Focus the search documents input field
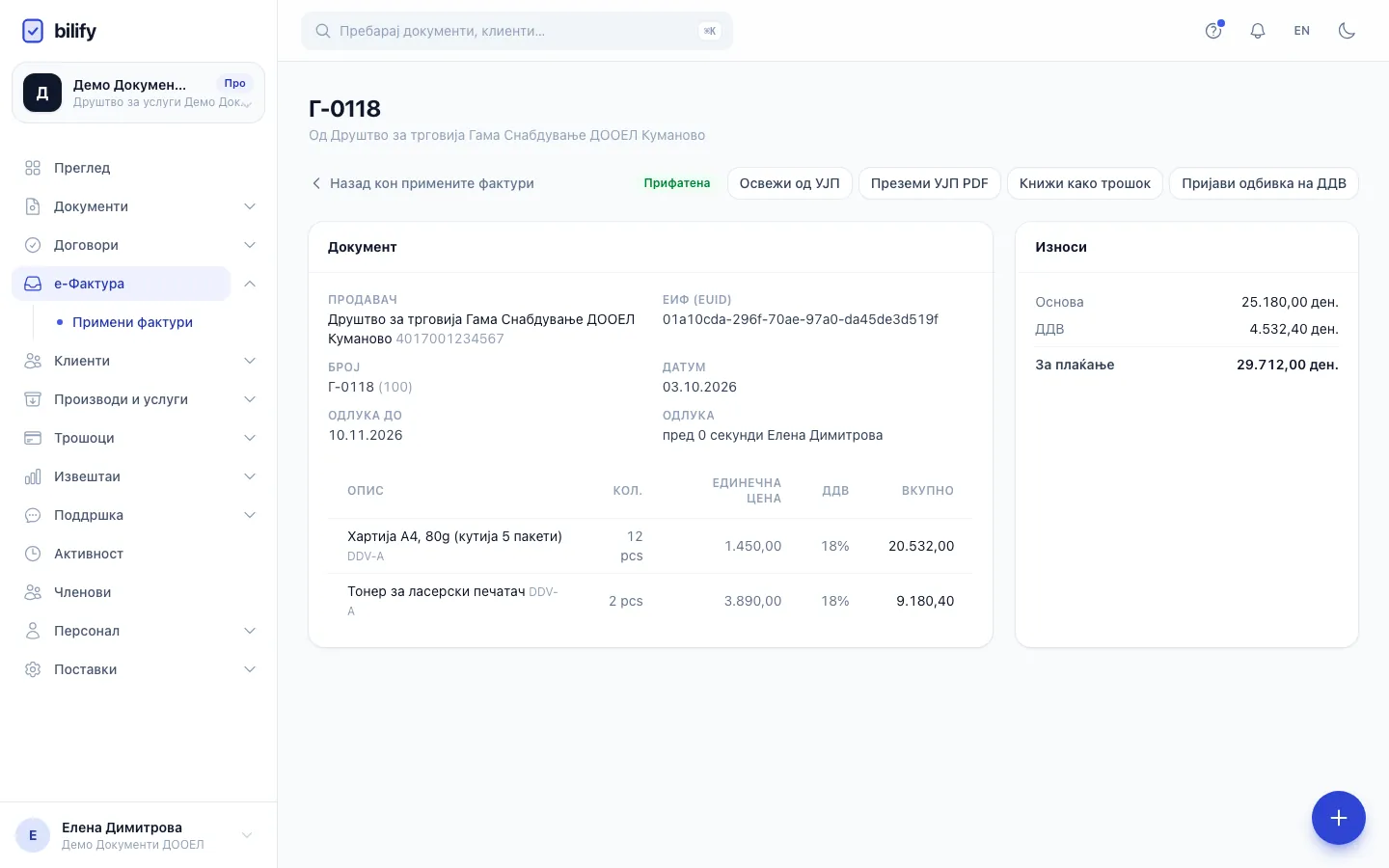The image size is (1389, 868). point(517,31)
